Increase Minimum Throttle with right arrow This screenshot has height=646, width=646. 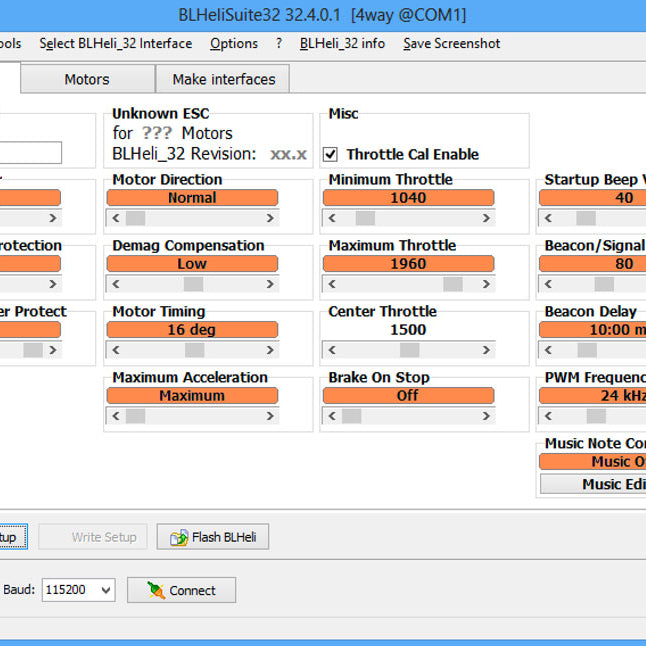coord(485,218)
